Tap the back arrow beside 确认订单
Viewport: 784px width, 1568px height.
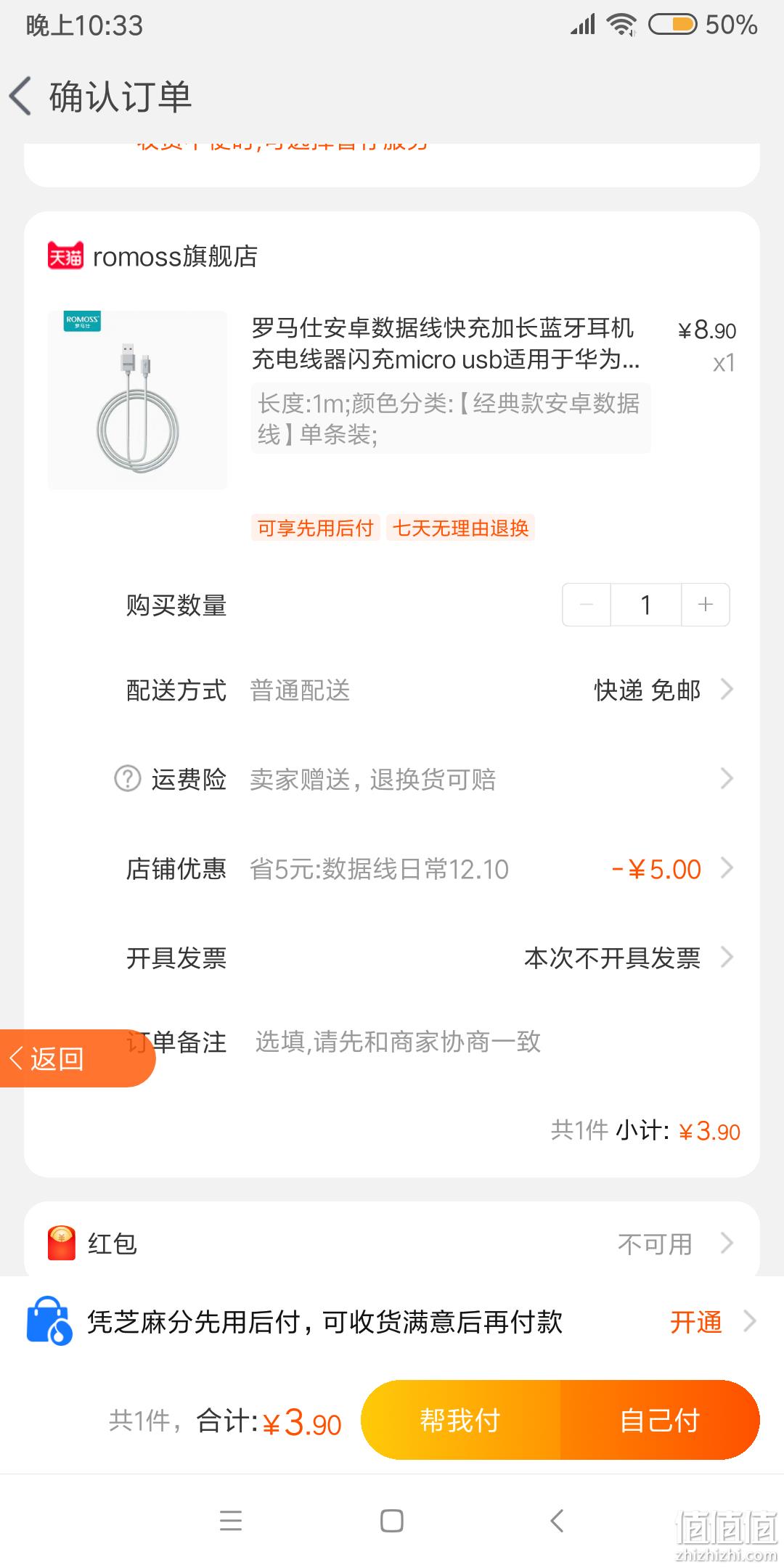click(x=22, y=96)
